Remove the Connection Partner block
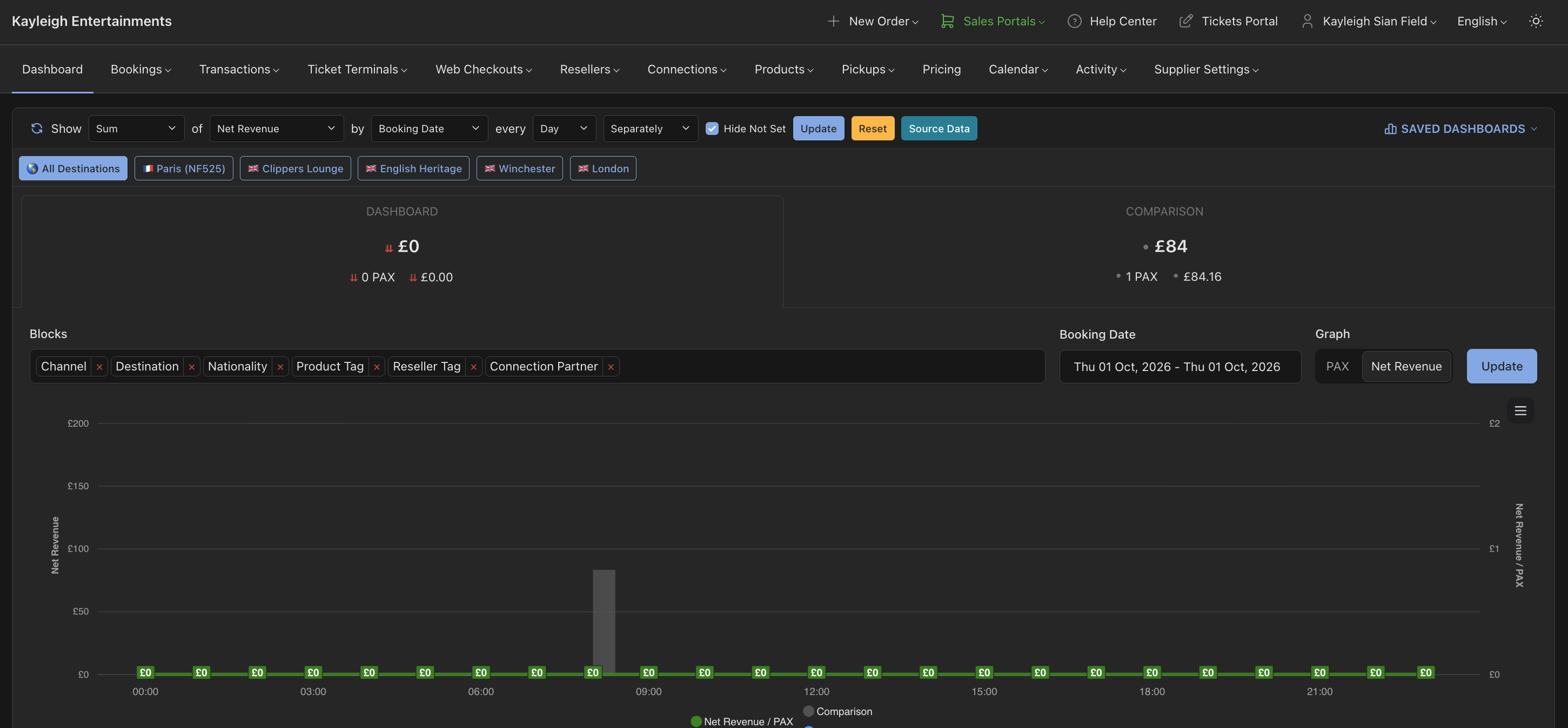The image size is (1568, 728). [611, 367]
